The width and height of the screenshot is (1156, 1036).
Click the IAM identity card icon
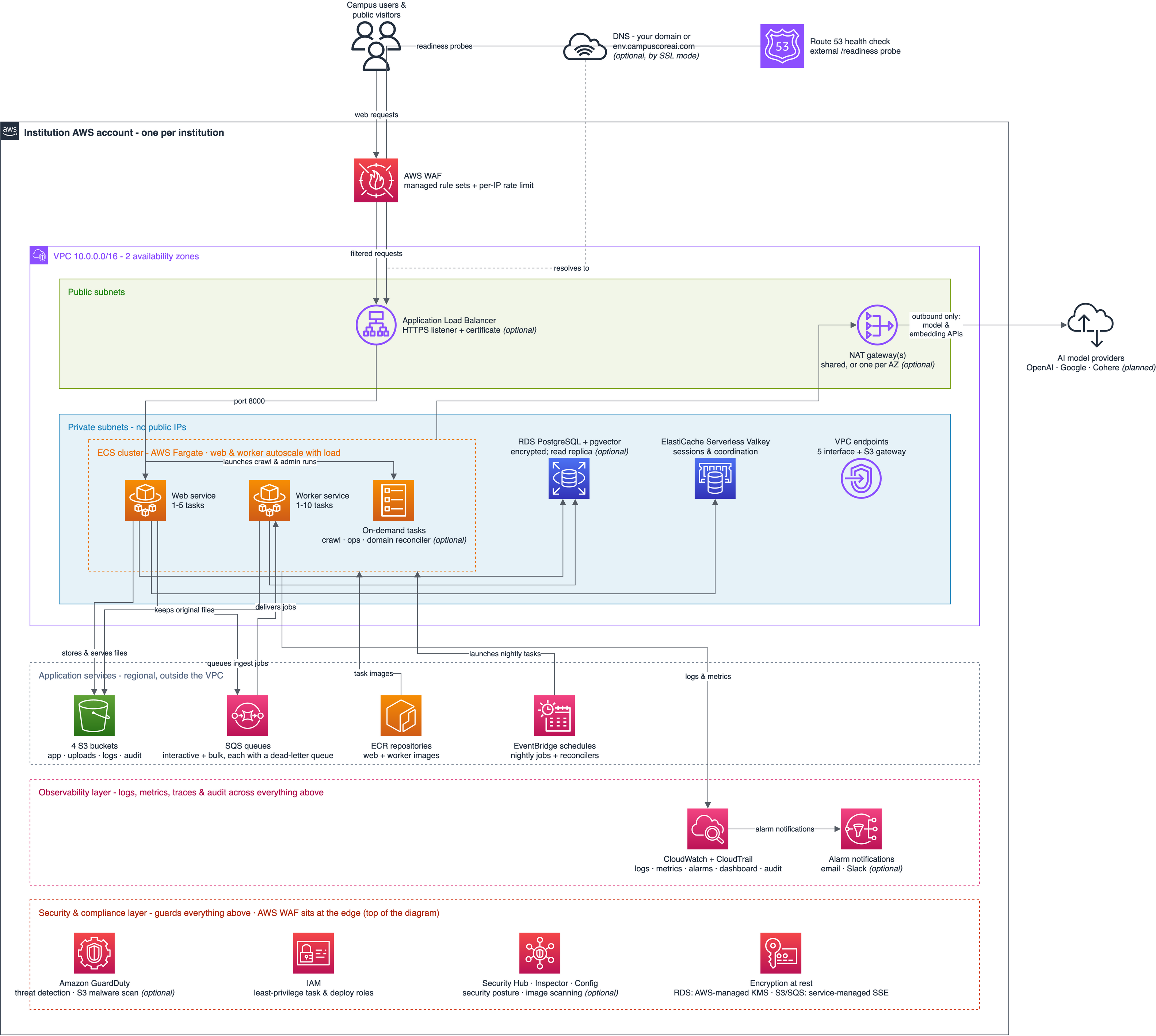click(x=313, y=953)
